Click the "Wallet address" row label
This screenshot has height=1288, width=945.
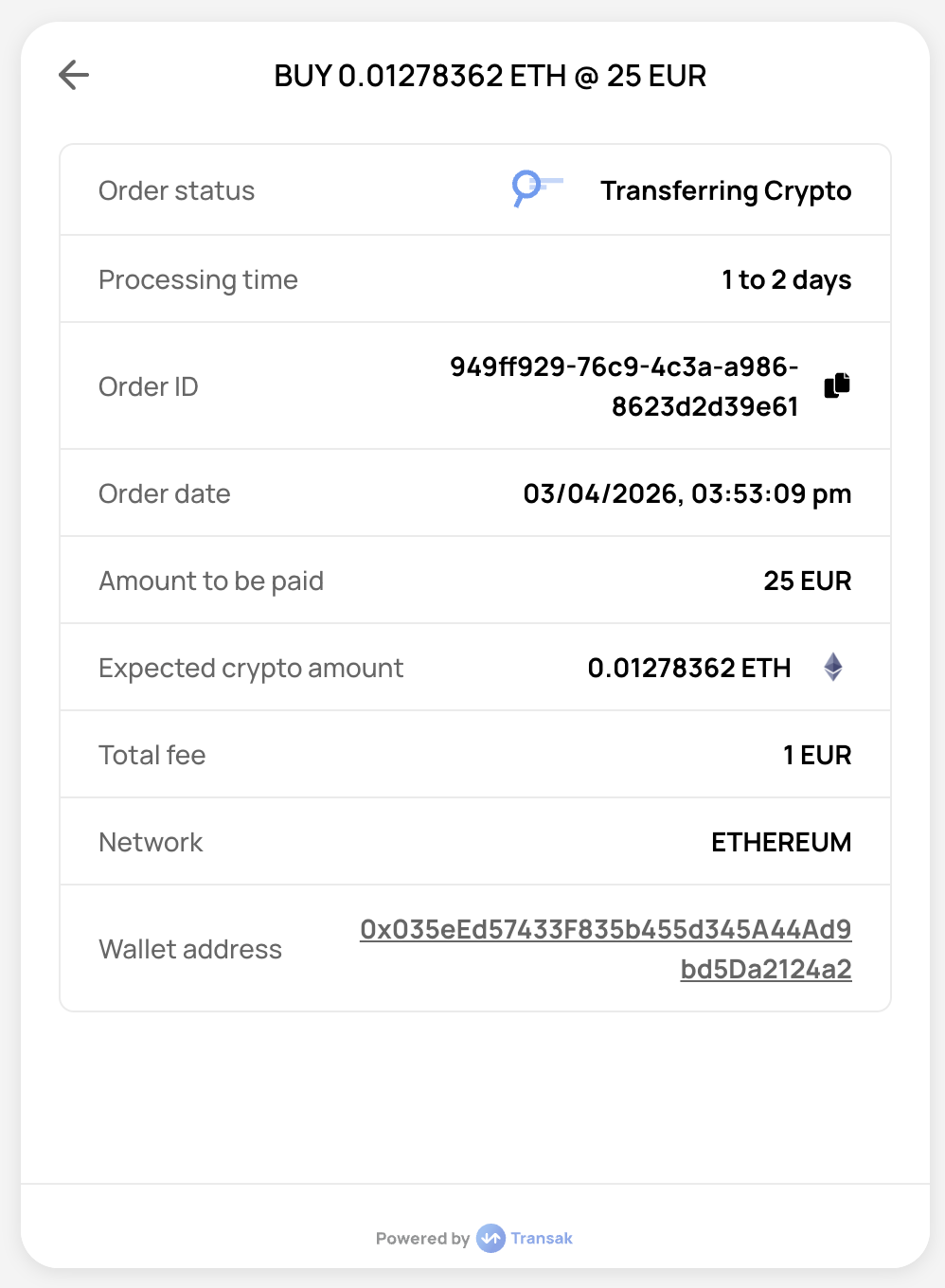190,949
